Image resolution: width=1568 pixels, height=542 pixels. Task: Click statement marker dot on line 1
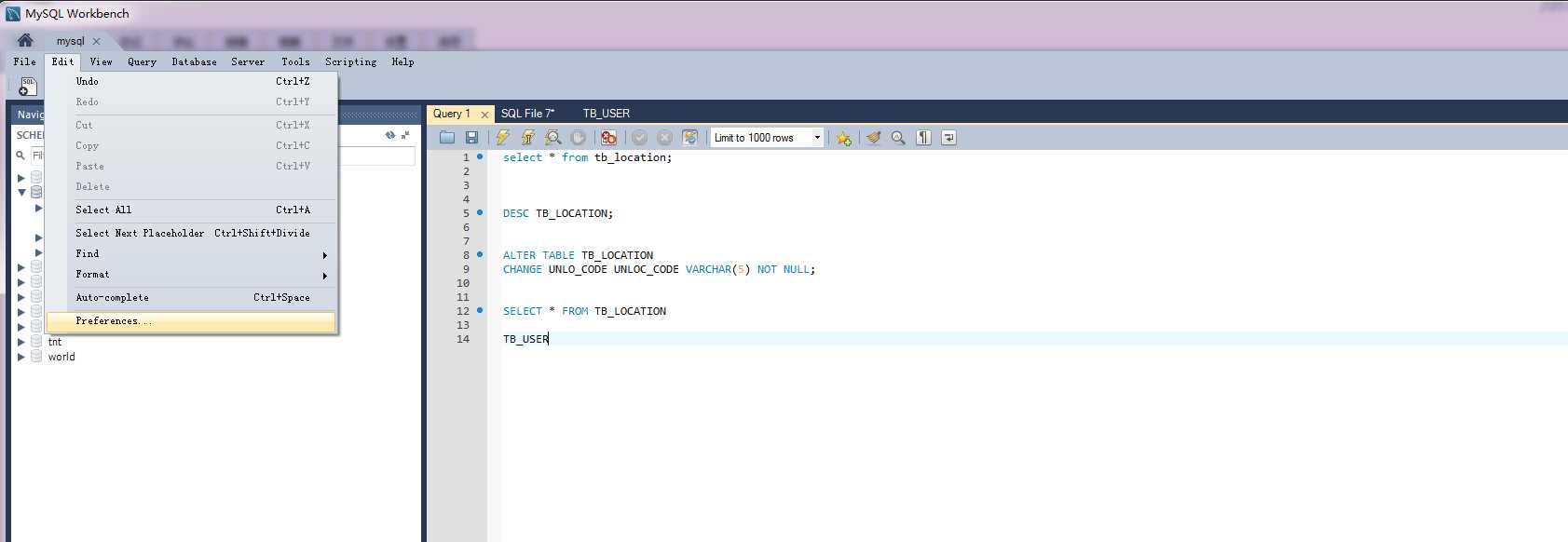(x=480, y=156)
